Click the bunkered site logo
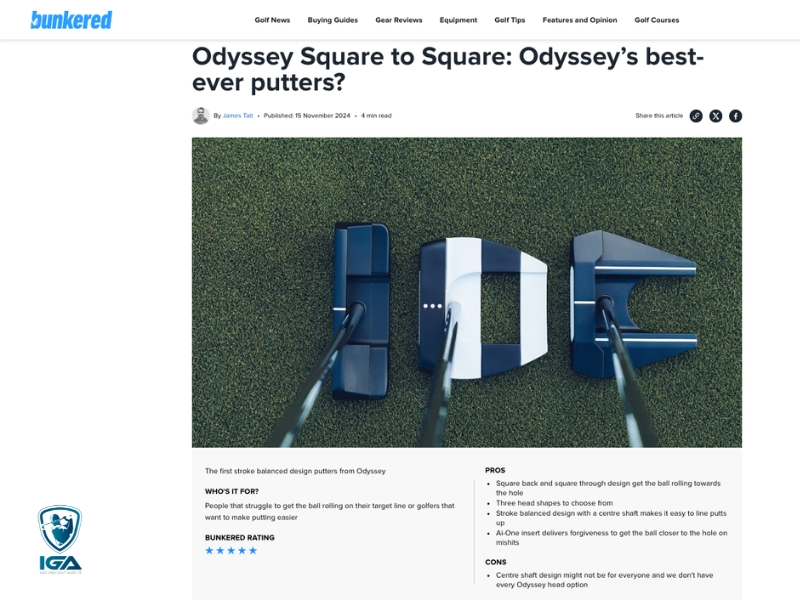This screenshot has height=600, width=800. tap(71, 20)
